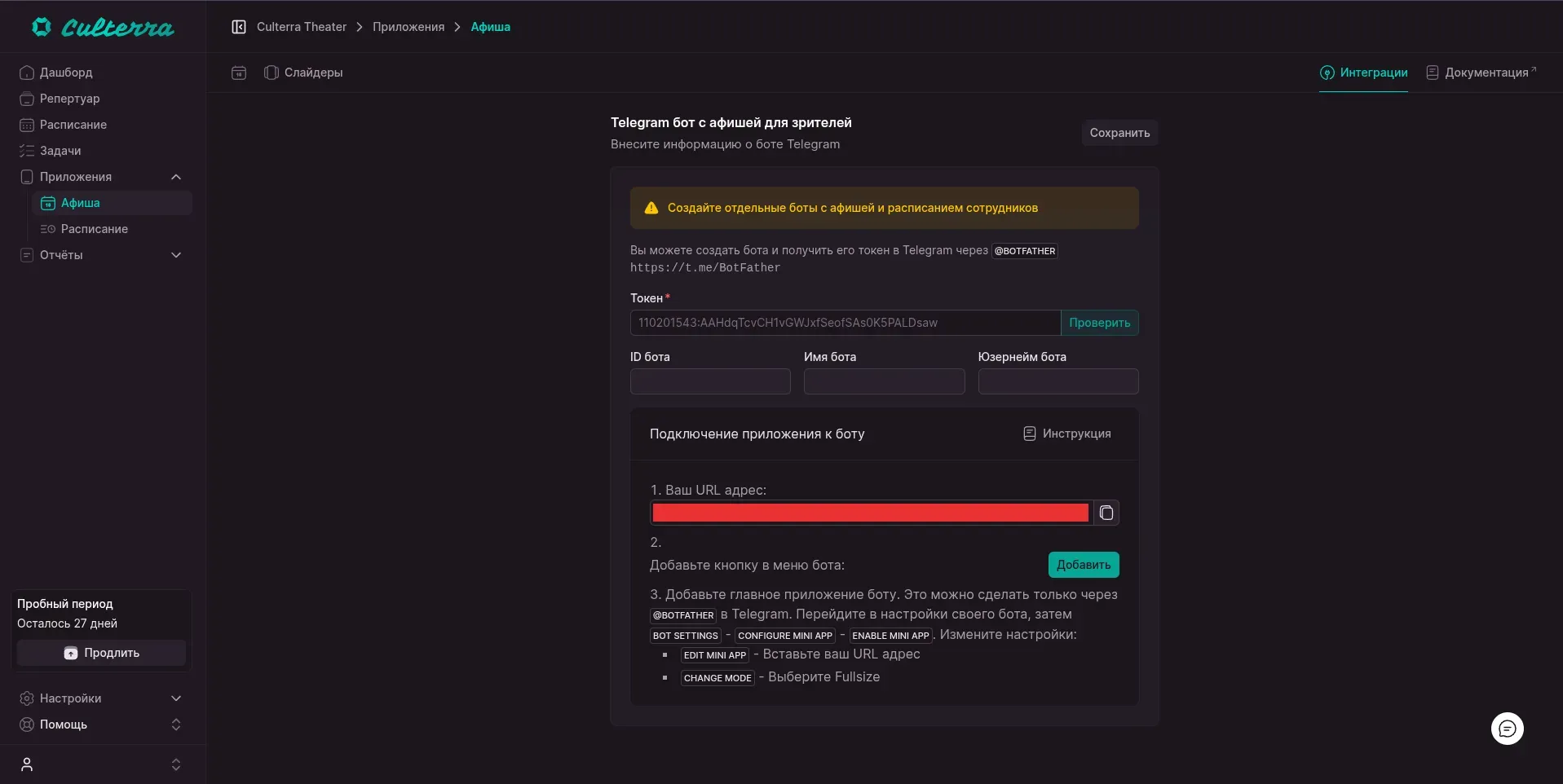Click the upload icon on Продлить button
The image size is (1563, 784).
pos(71,653)
